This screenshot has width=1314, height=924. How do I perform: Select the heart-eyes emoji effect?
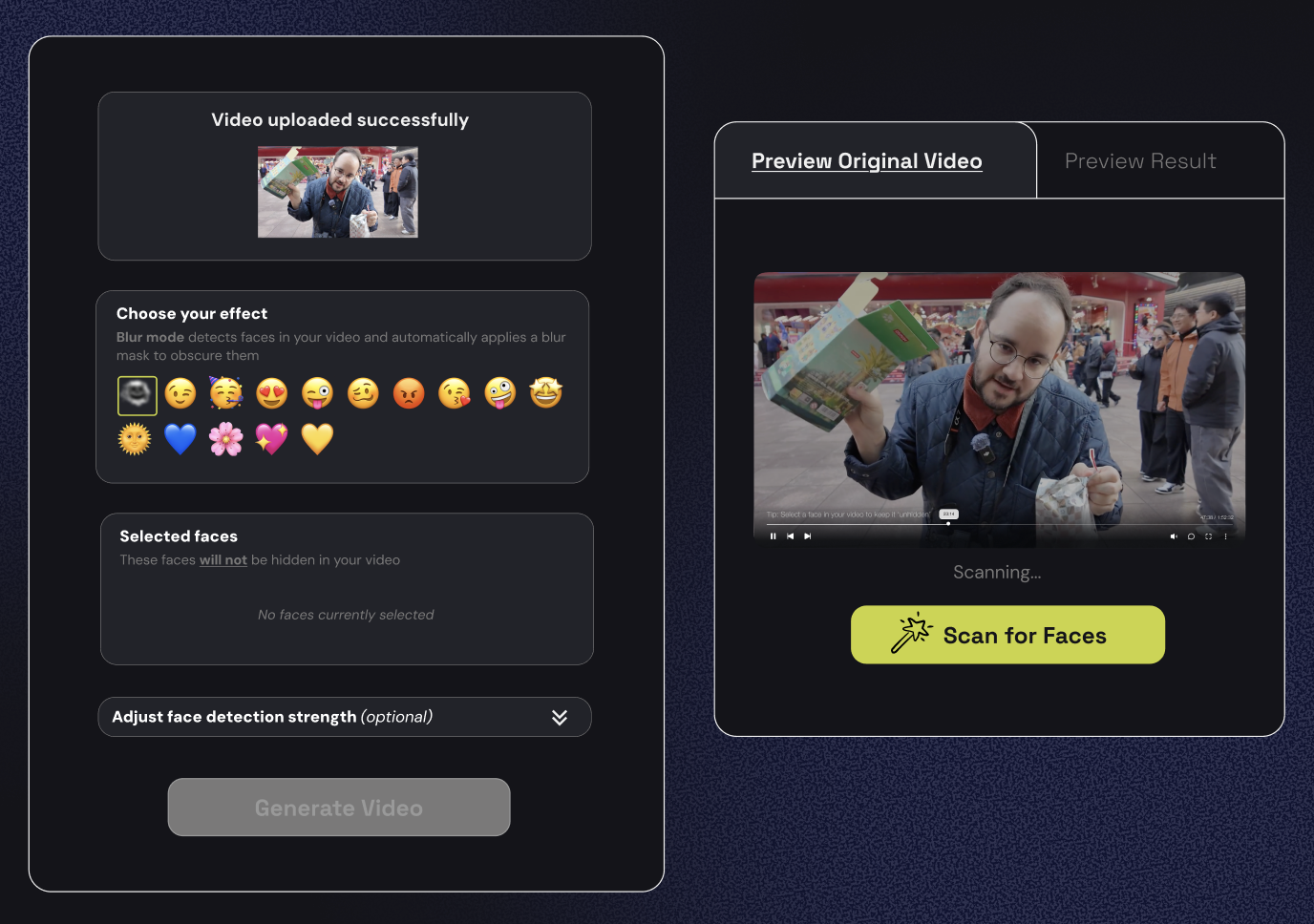(x=272, y=393)
